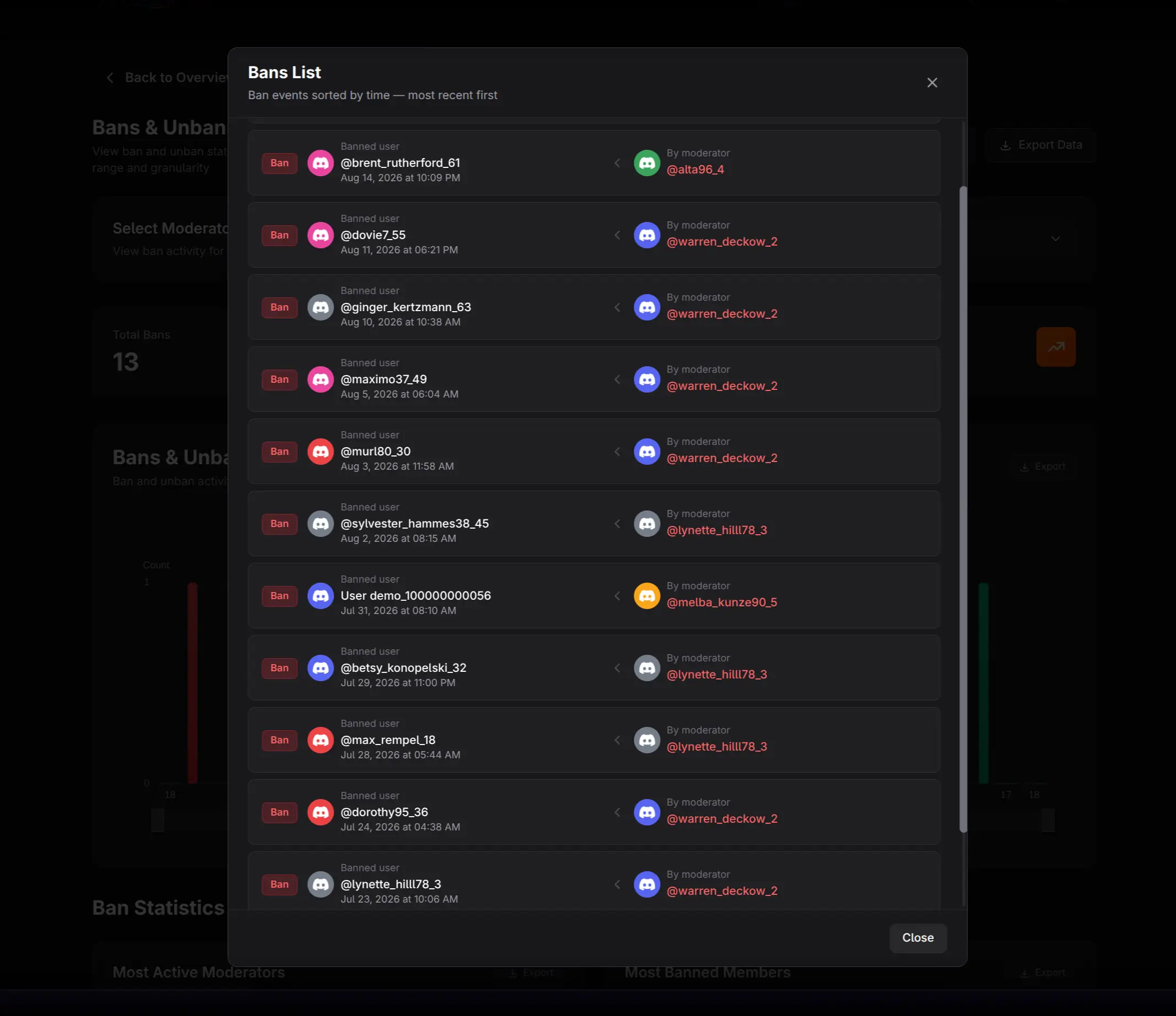Click the Ban badge for @maximo37_49

click(x=279, y=379)
